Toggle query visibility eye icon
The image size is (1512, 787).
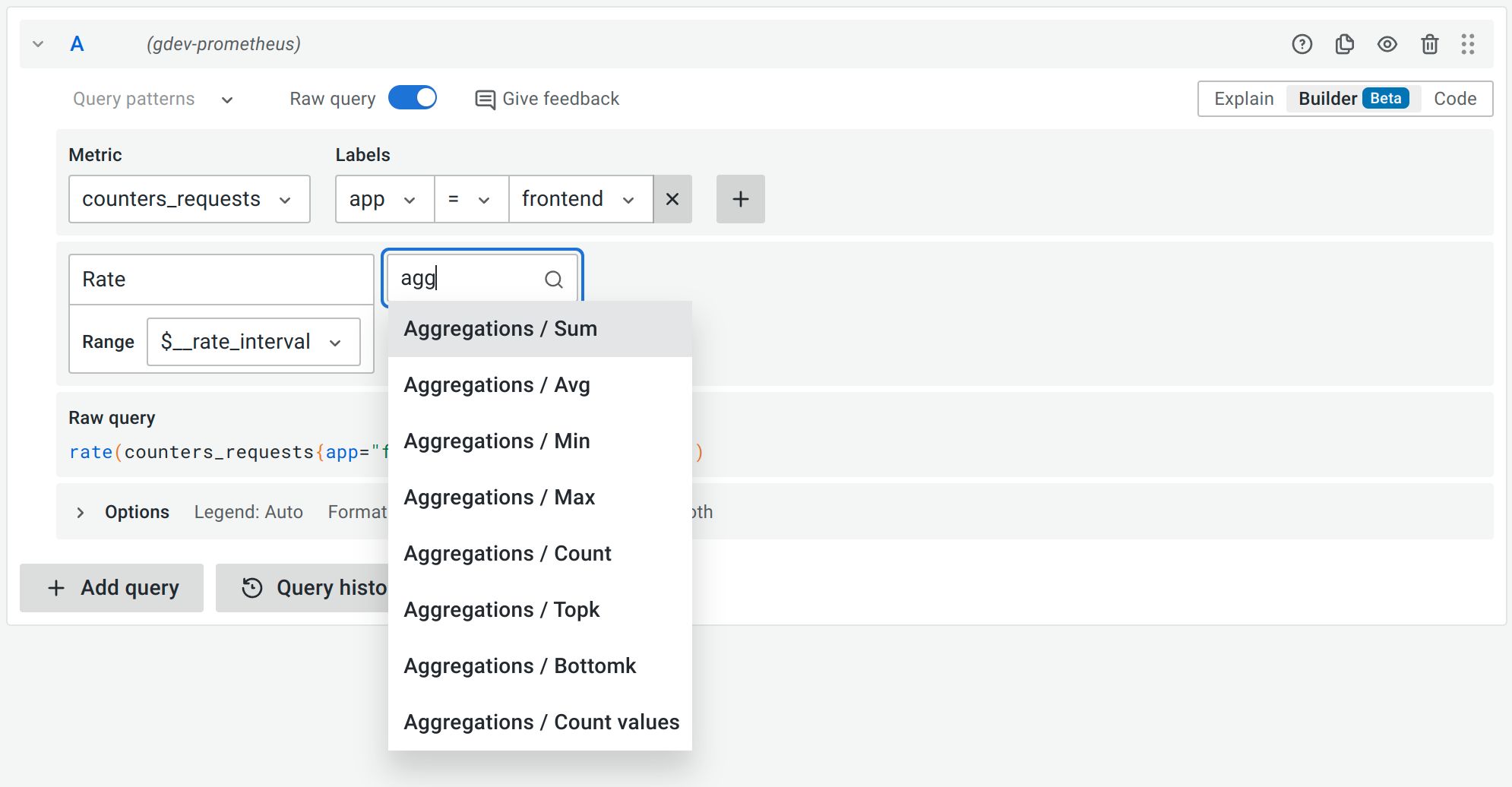tap(1387, 44)
